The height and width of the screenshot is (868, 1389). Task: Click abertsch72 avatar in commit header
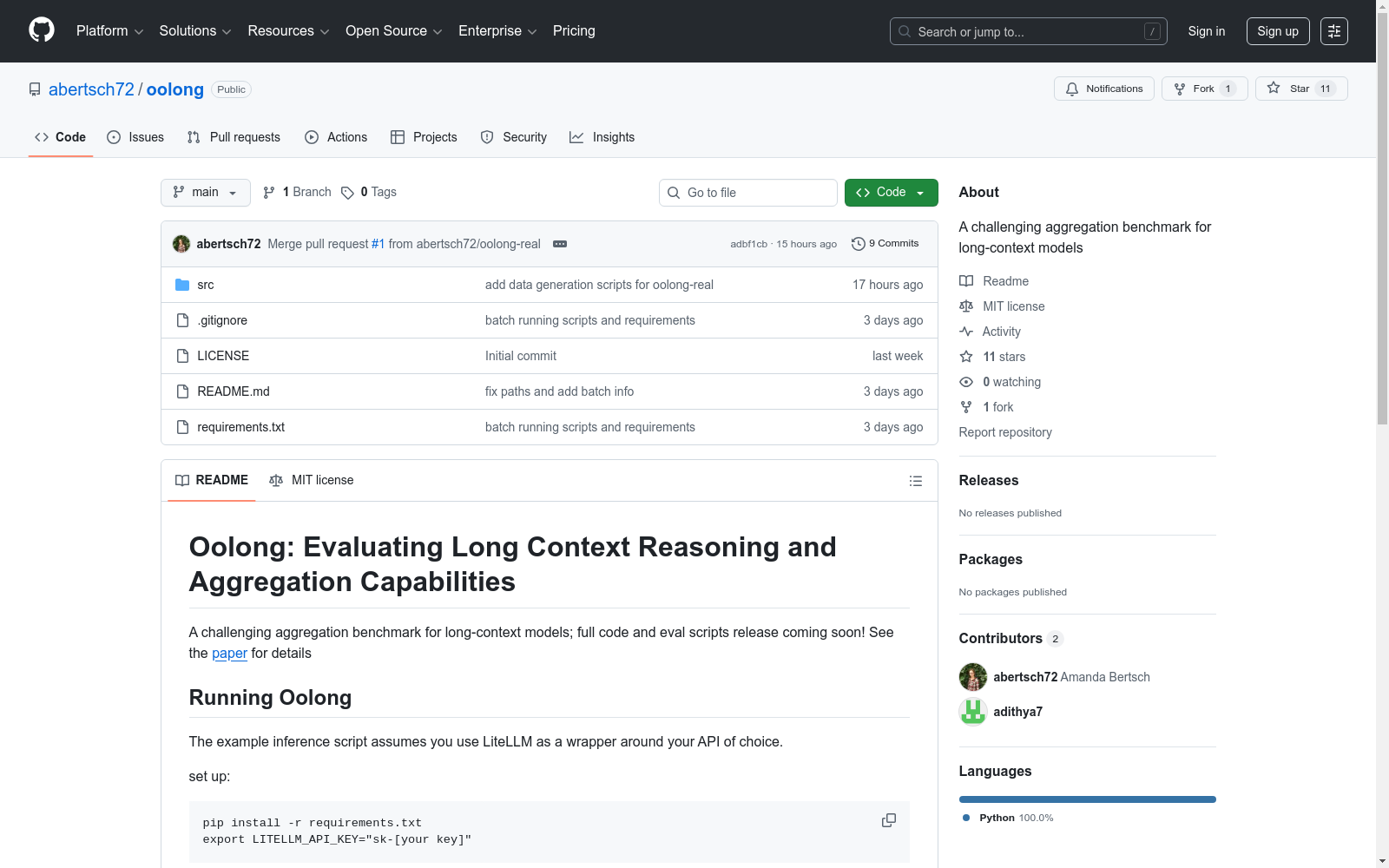pos(181,244)
